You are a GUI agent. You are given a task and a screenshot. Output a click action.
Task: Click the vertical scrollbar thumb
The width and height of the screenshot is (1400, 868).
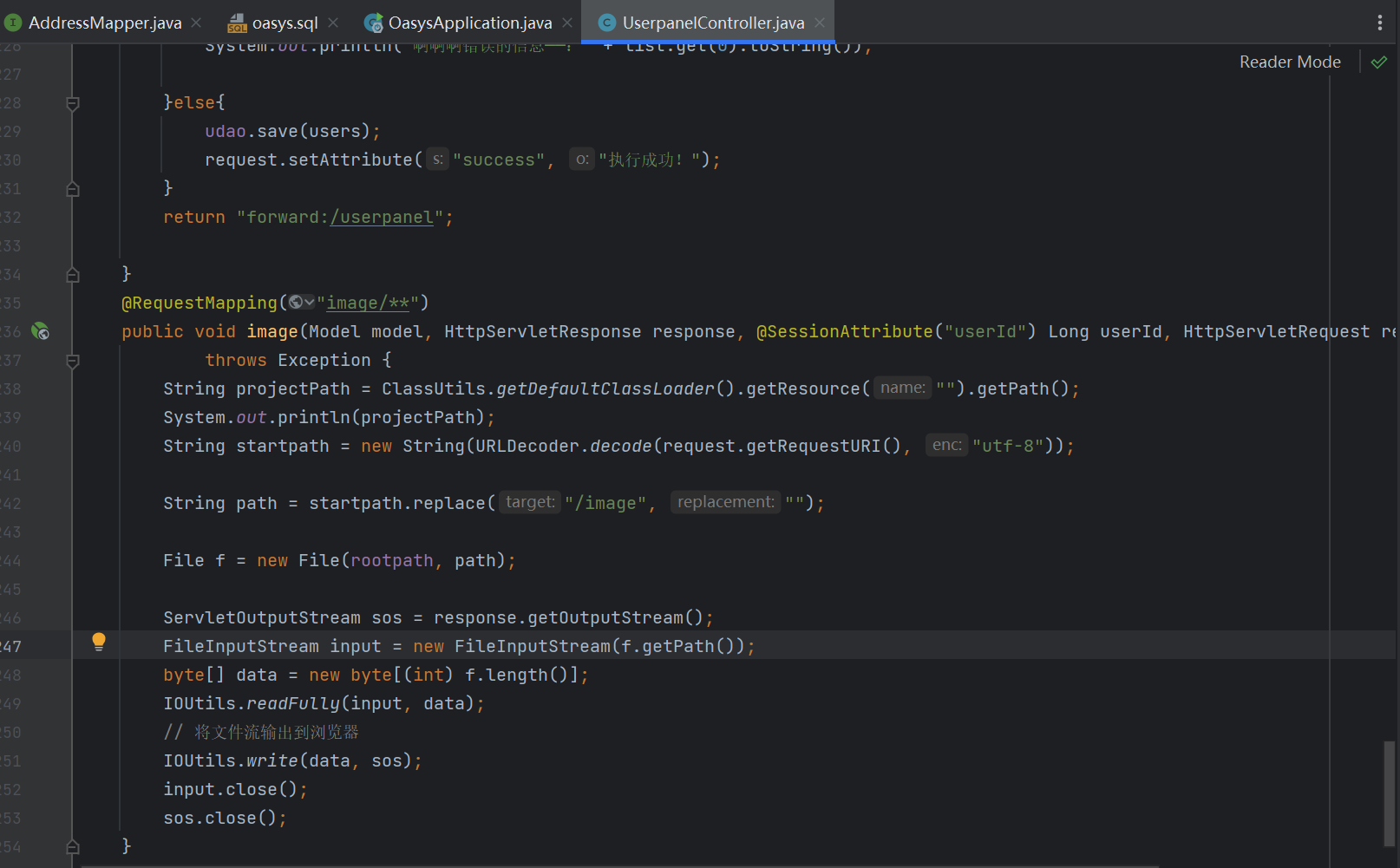point(1390,793)
